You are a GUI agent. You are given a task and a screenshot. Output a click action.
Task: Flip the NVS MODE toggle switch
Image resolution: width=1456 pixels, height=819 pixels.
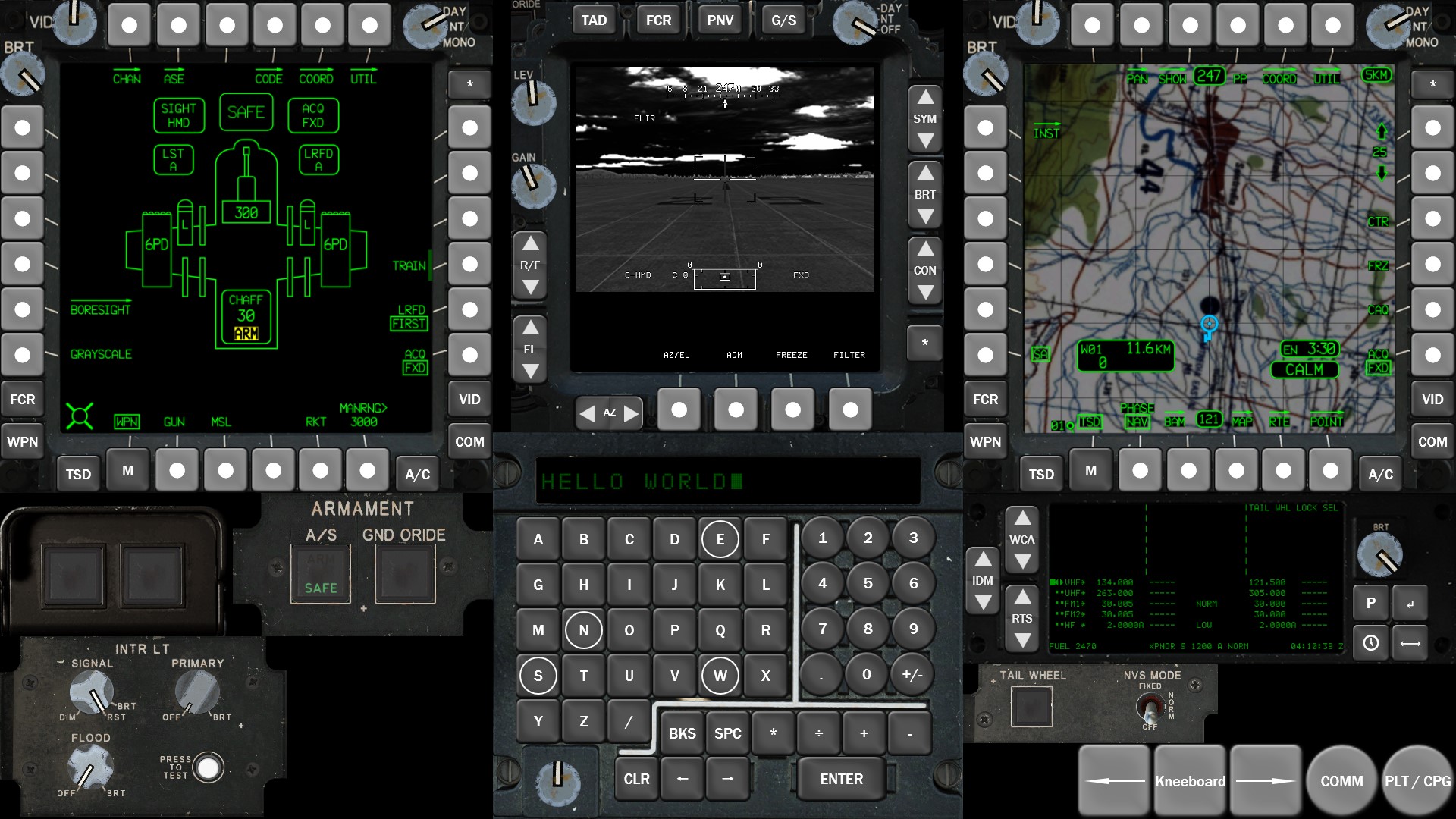click(1150, 709)
